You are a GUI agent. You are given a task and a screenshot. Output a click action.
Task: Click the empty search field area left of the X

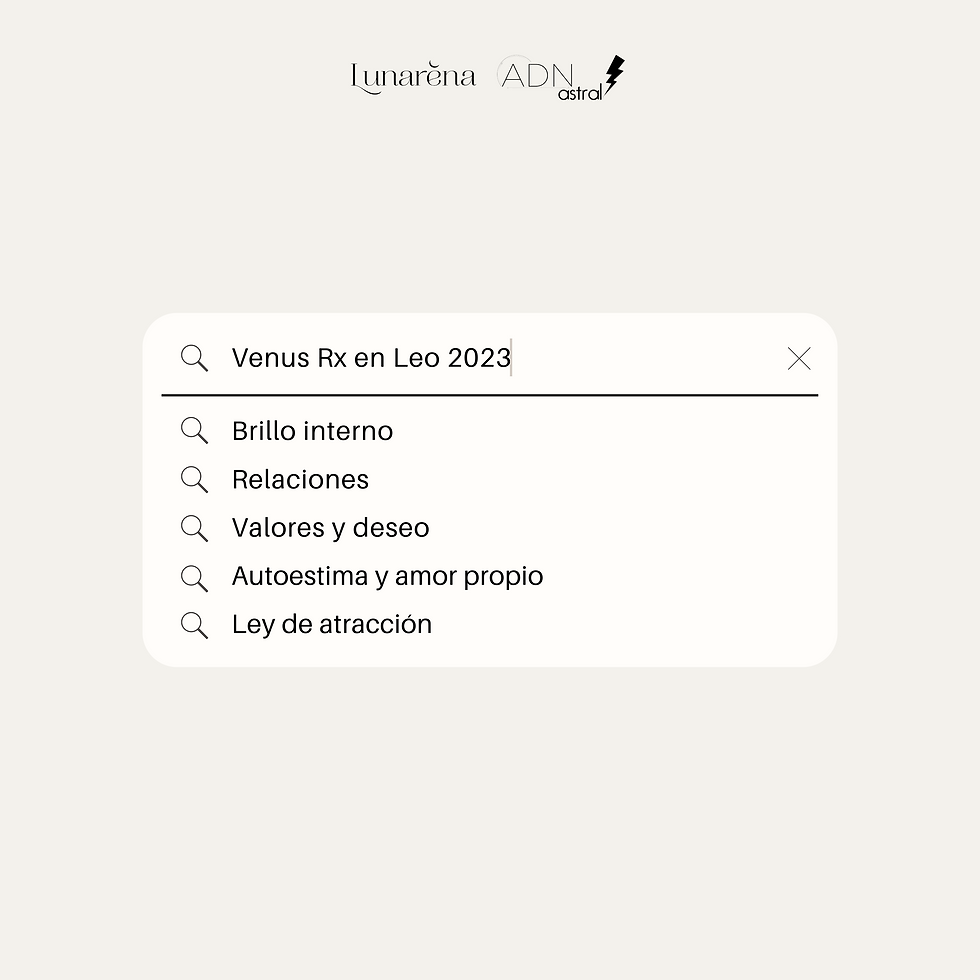650,358
